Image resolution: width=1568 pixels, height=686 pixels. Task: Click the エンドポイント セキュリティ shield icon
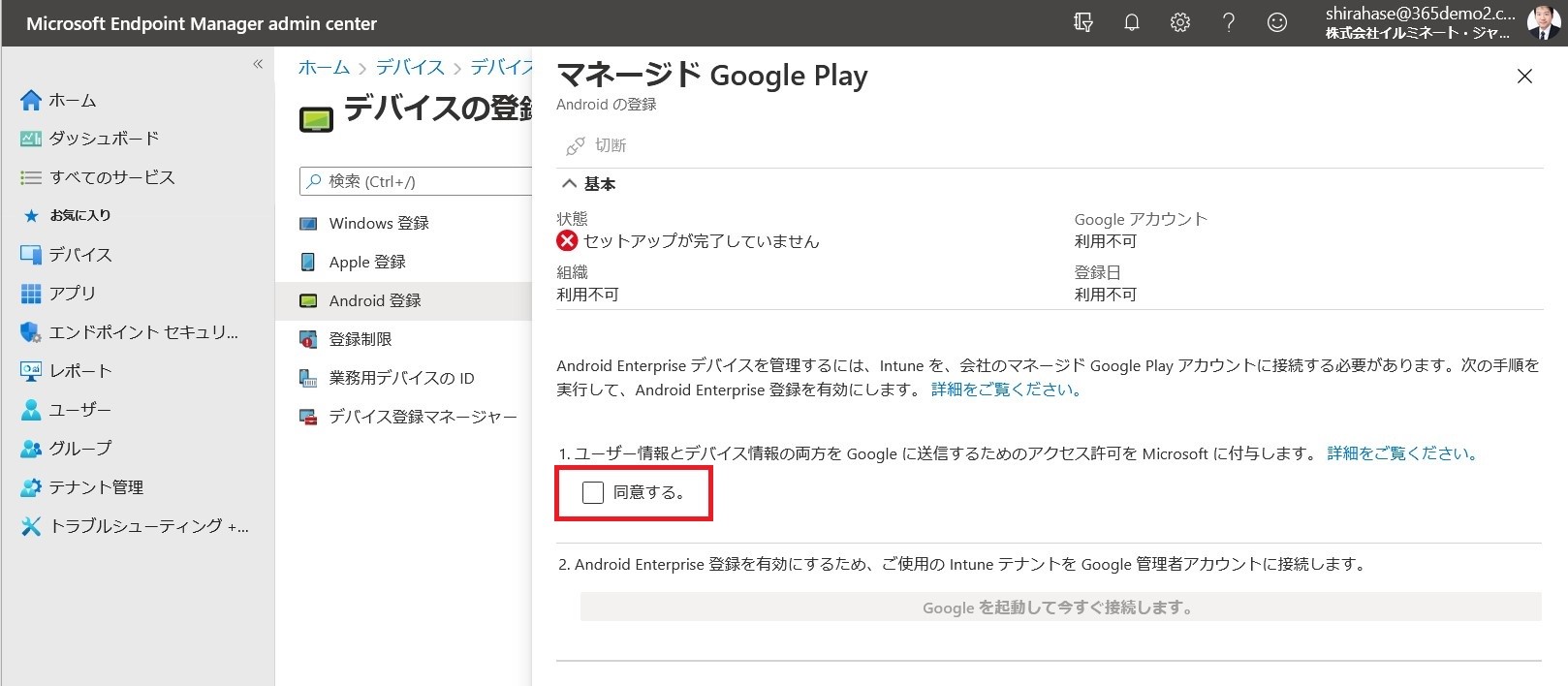(x=31, y=332)
